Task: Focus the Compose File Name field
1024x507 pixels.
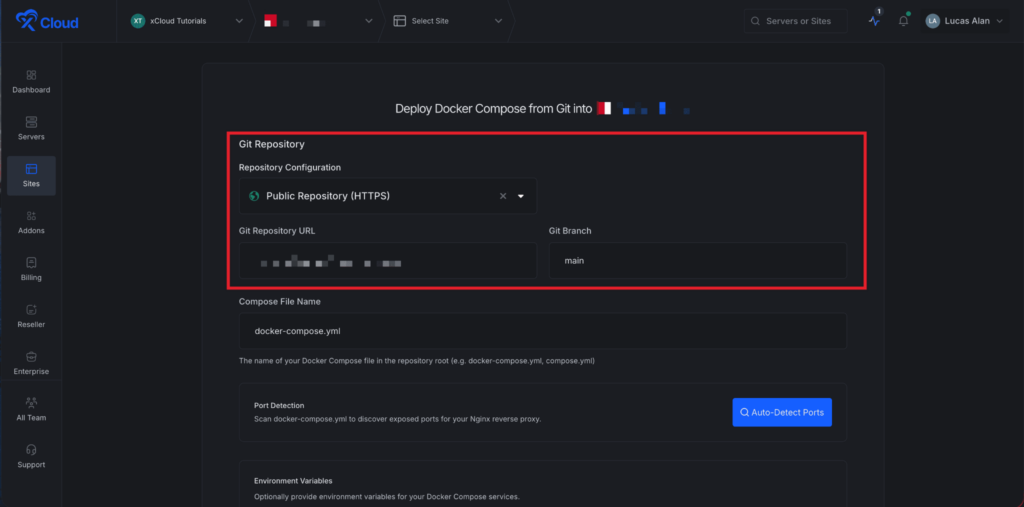Action: pos(542,331)
